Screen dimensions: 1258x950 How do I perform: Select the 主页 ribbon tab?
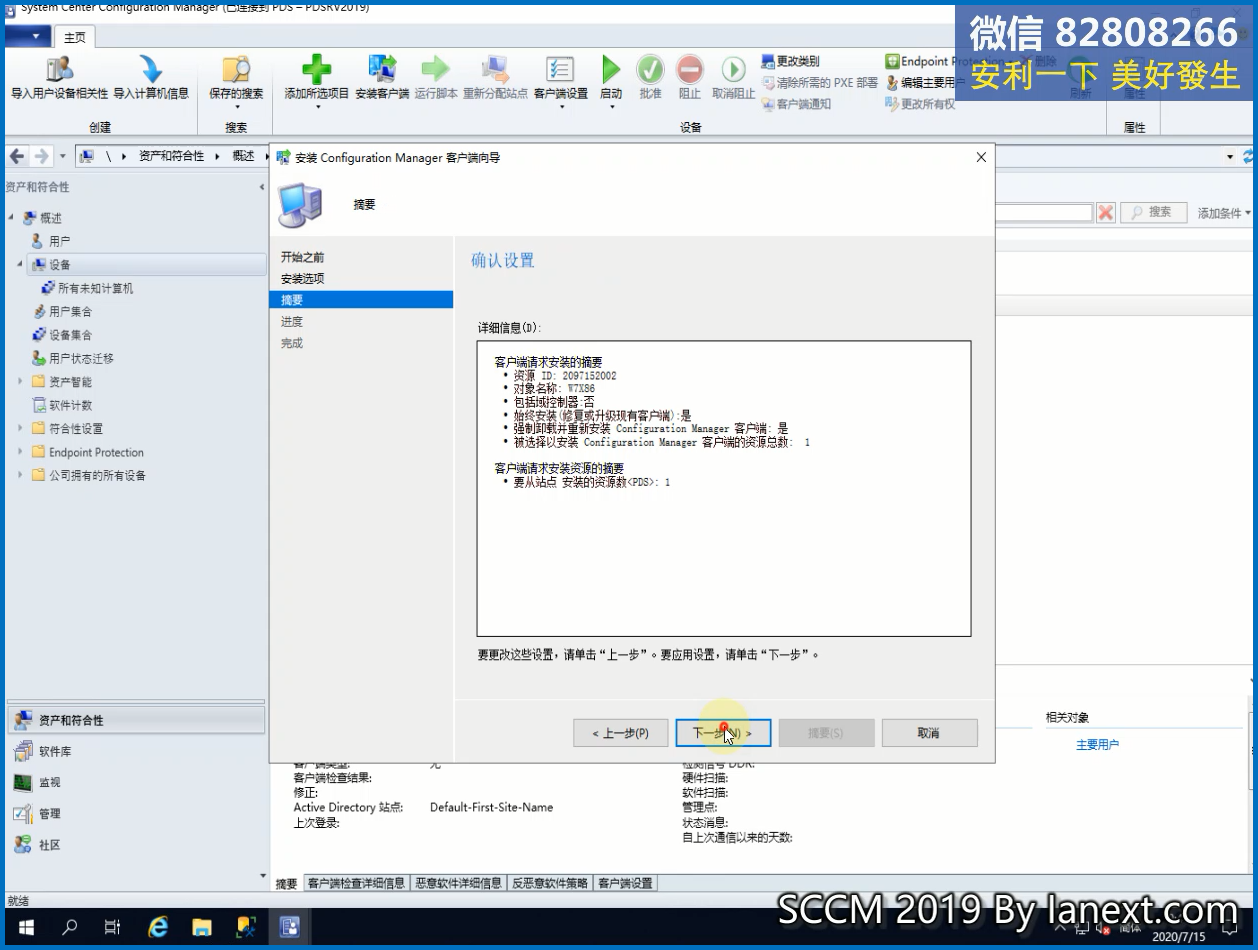click(x=75, y=37)
